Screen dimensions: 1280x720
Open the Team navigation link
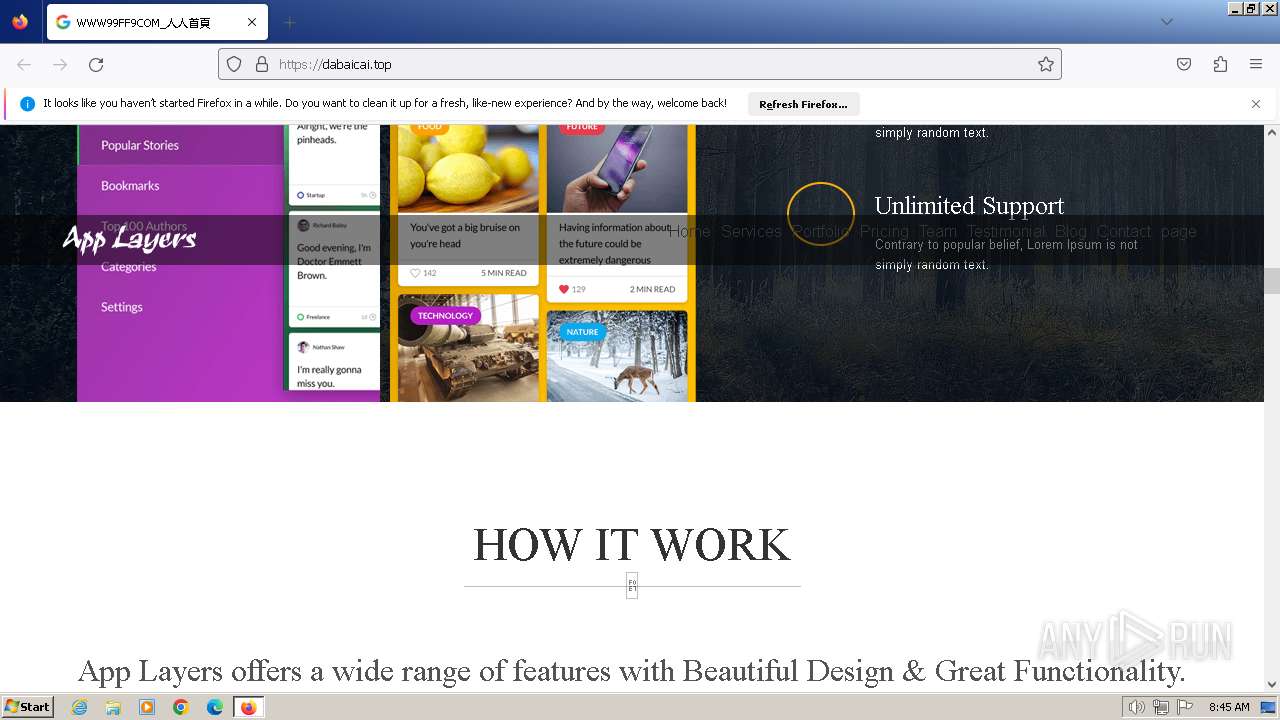938,231
